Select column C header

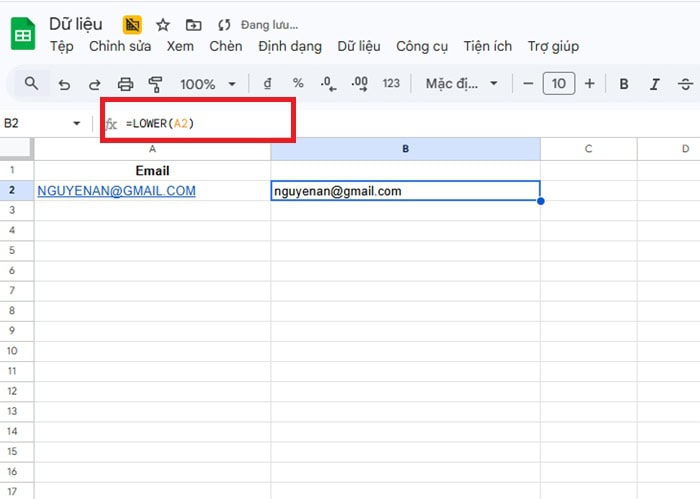pyautogui.click(x=588, y=149)
